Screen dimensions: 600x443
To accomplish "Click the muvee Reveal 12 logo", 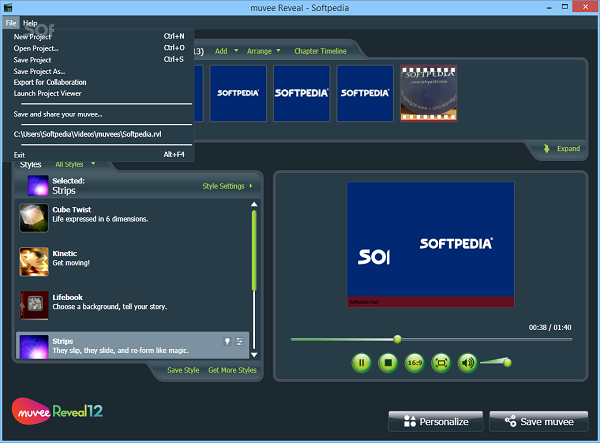I will [x=57, y=411].
